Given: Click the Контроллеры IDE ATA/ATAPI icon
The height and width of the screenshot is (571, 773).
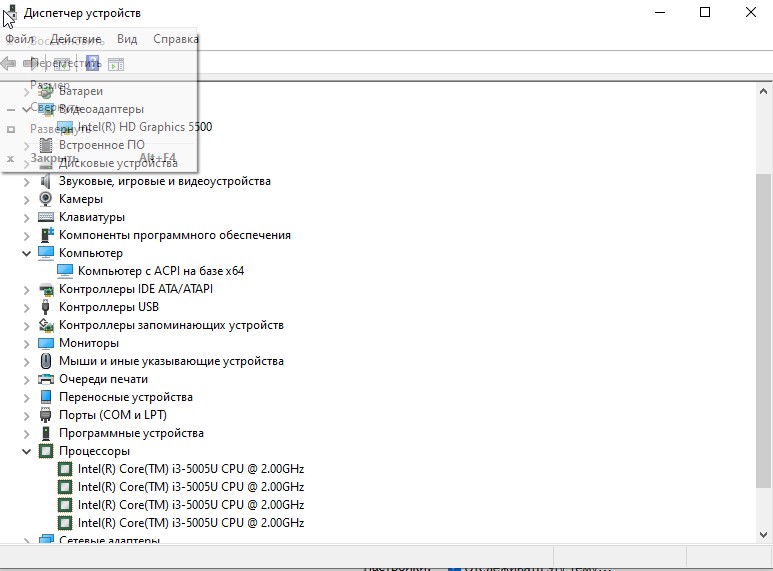Looking at the screenshot, I should click(x=46, y=289).
